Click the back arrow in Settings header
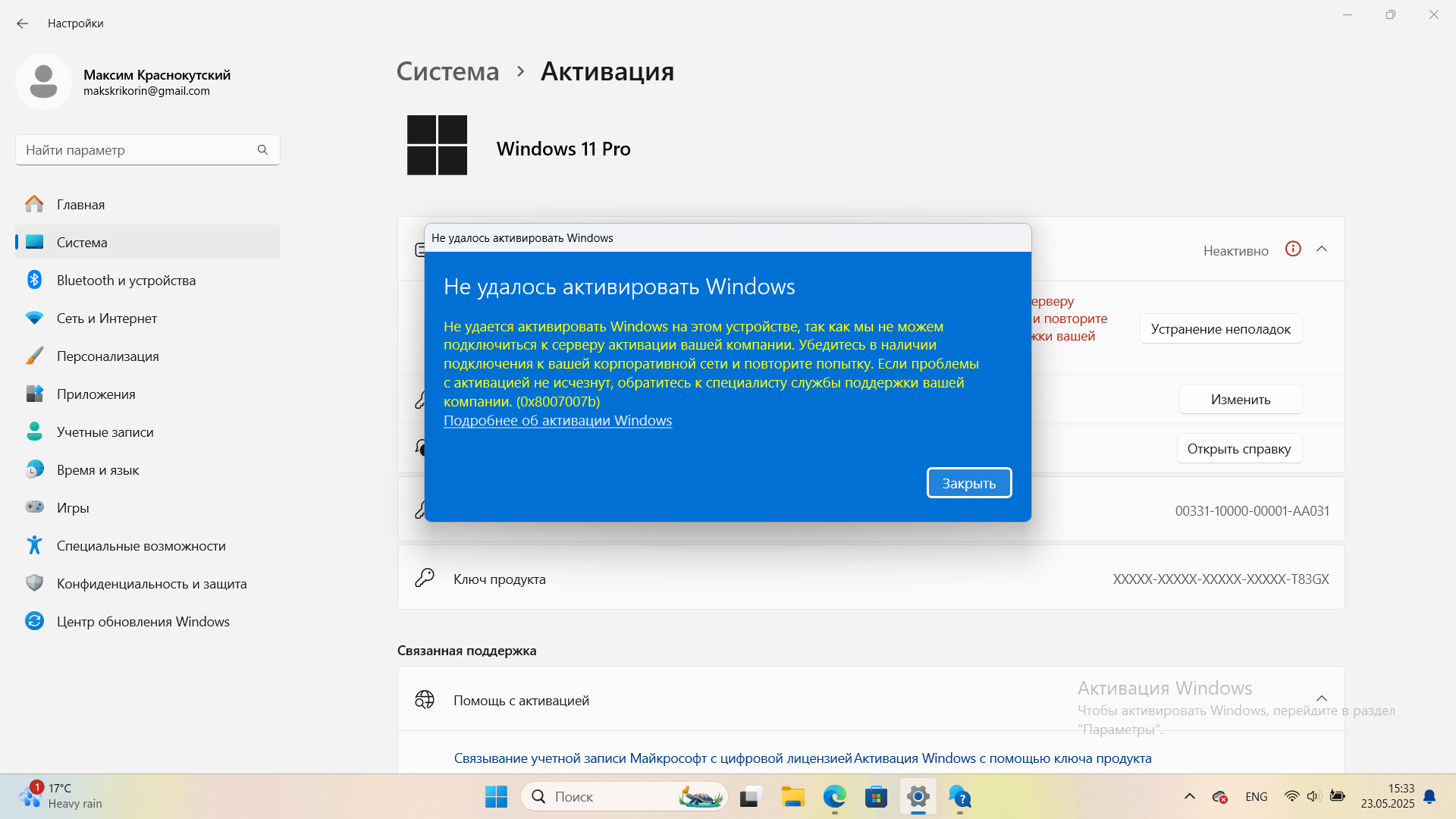The image size is (1456, 819). click(x=23, y=24)
